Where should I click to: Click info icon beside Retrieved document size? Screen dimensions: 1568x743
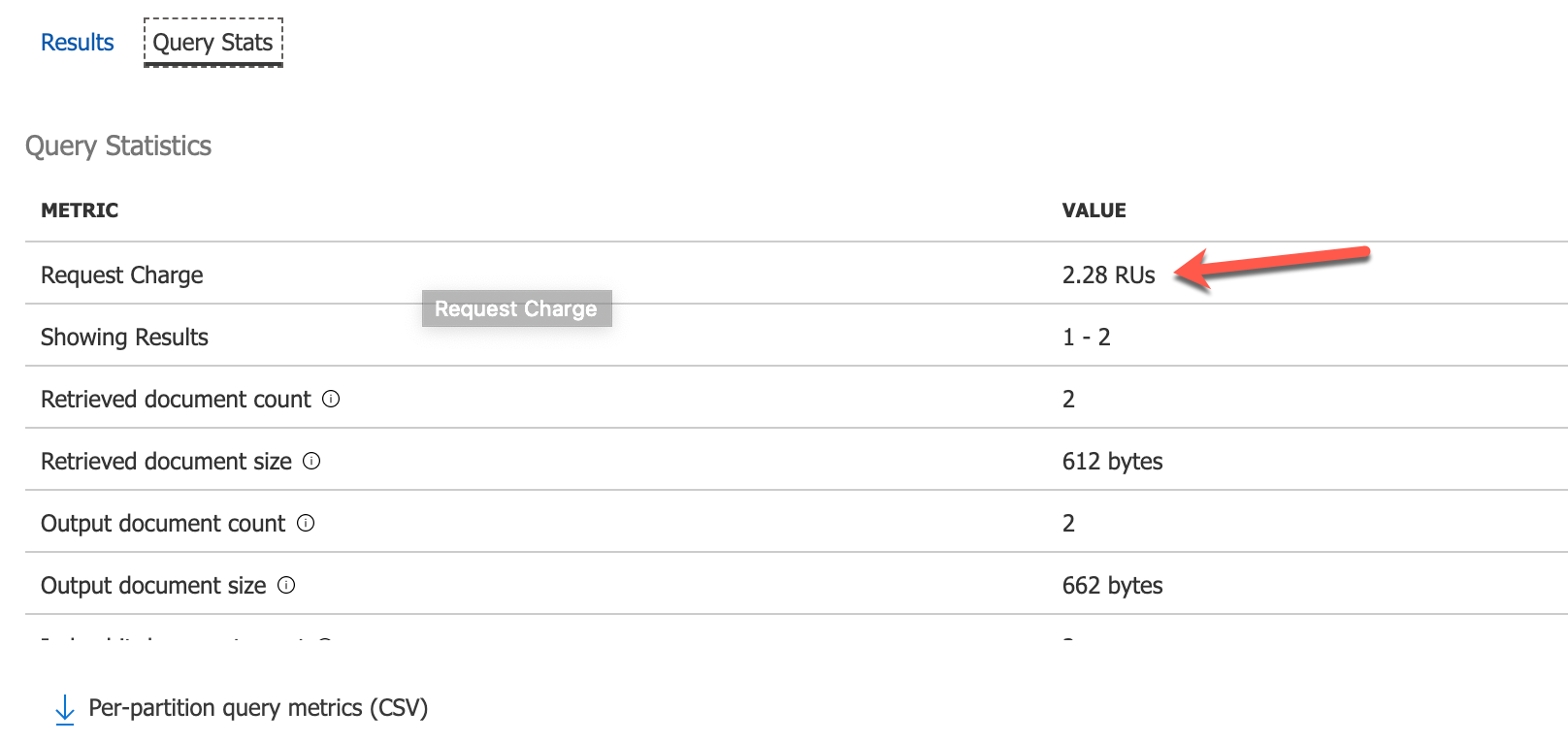point(311,461)
